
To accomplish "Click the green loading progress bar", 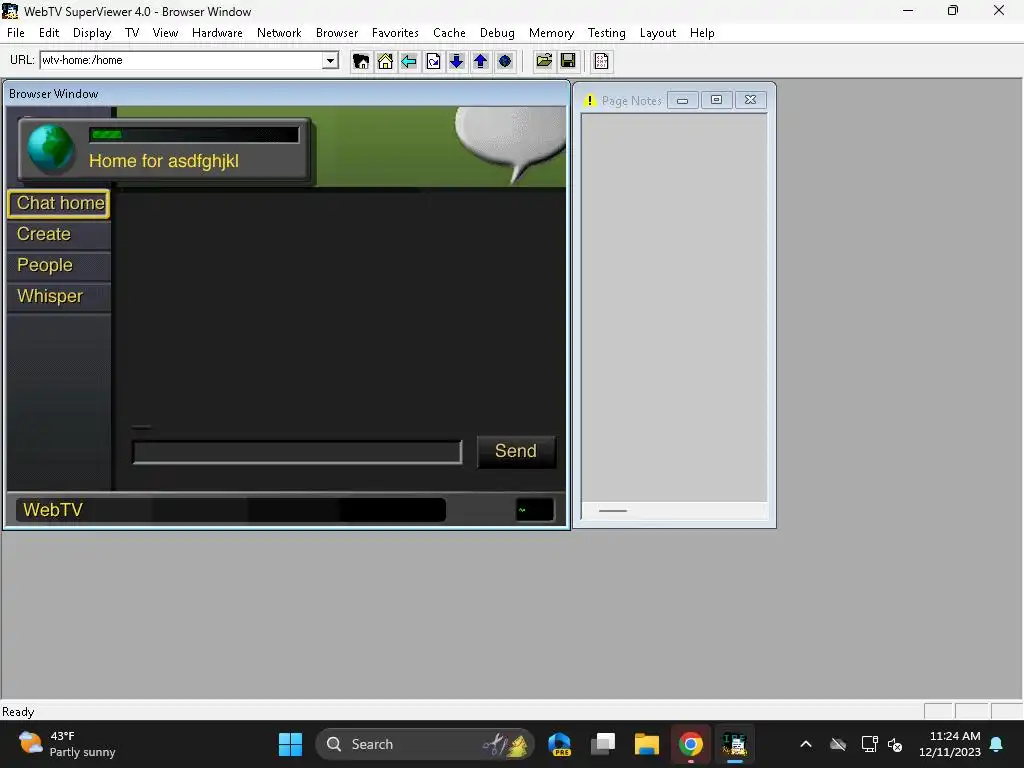I will (194, 135).
